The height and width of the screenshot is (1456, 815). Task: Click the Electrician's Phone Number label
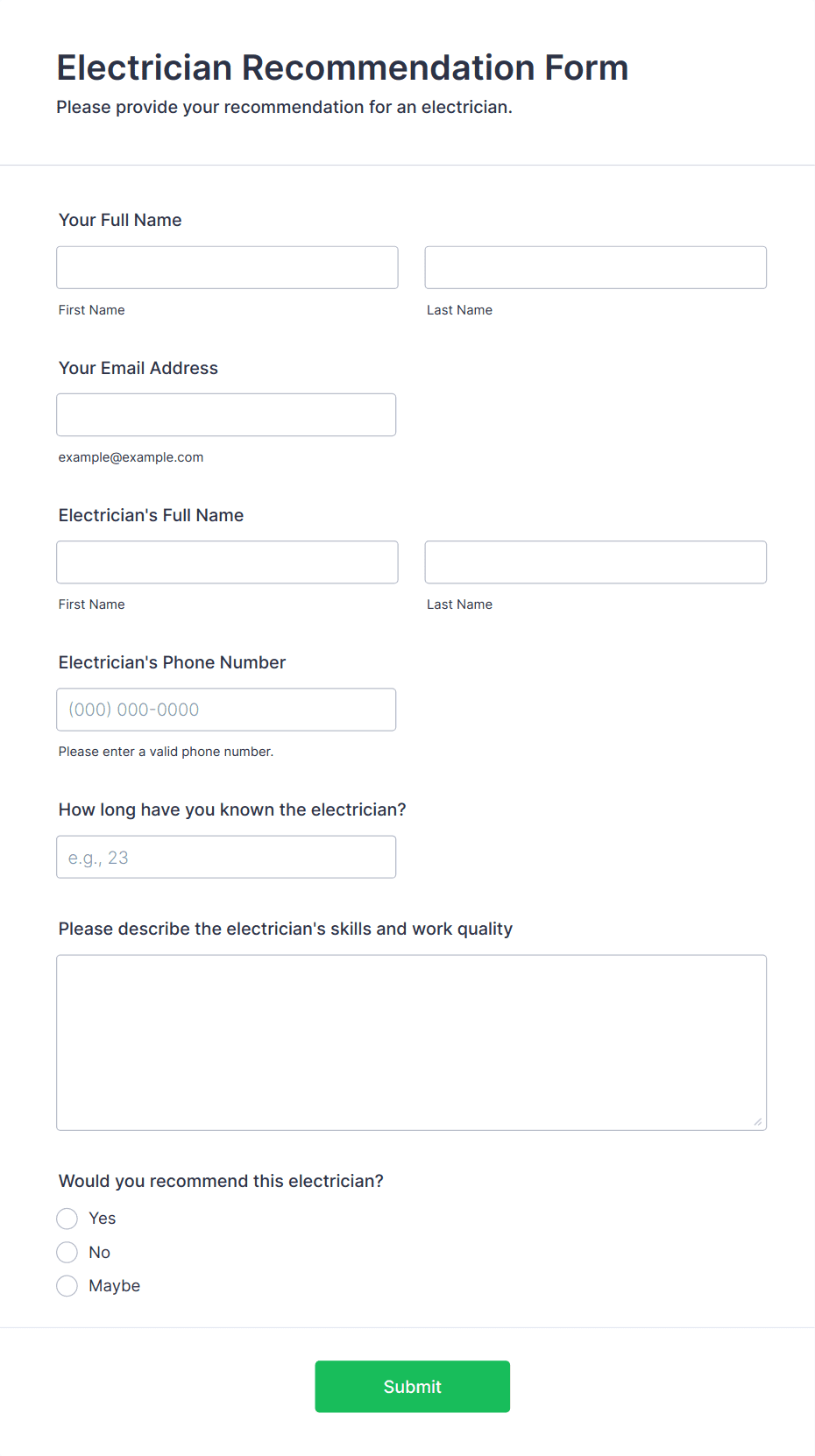point(173,662)
